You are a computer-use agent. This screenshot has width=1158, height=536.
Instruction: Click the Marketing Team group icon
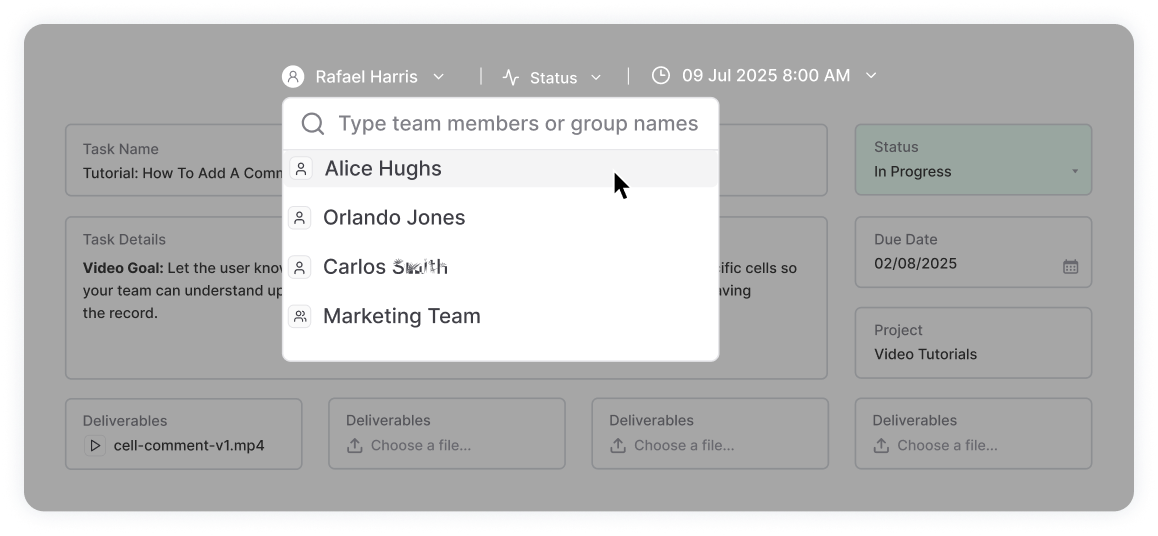(x=300, y=317)
